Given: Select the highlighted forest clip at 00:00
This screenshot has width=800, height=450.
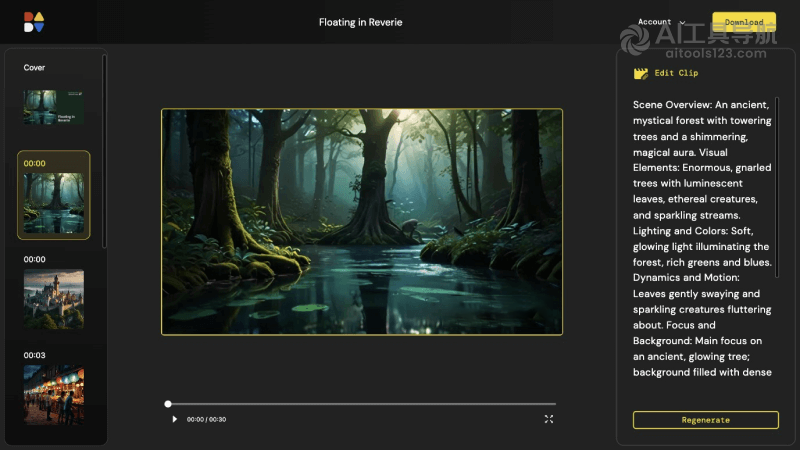Looking at the screenshot, I should click(x=54, y=195).
